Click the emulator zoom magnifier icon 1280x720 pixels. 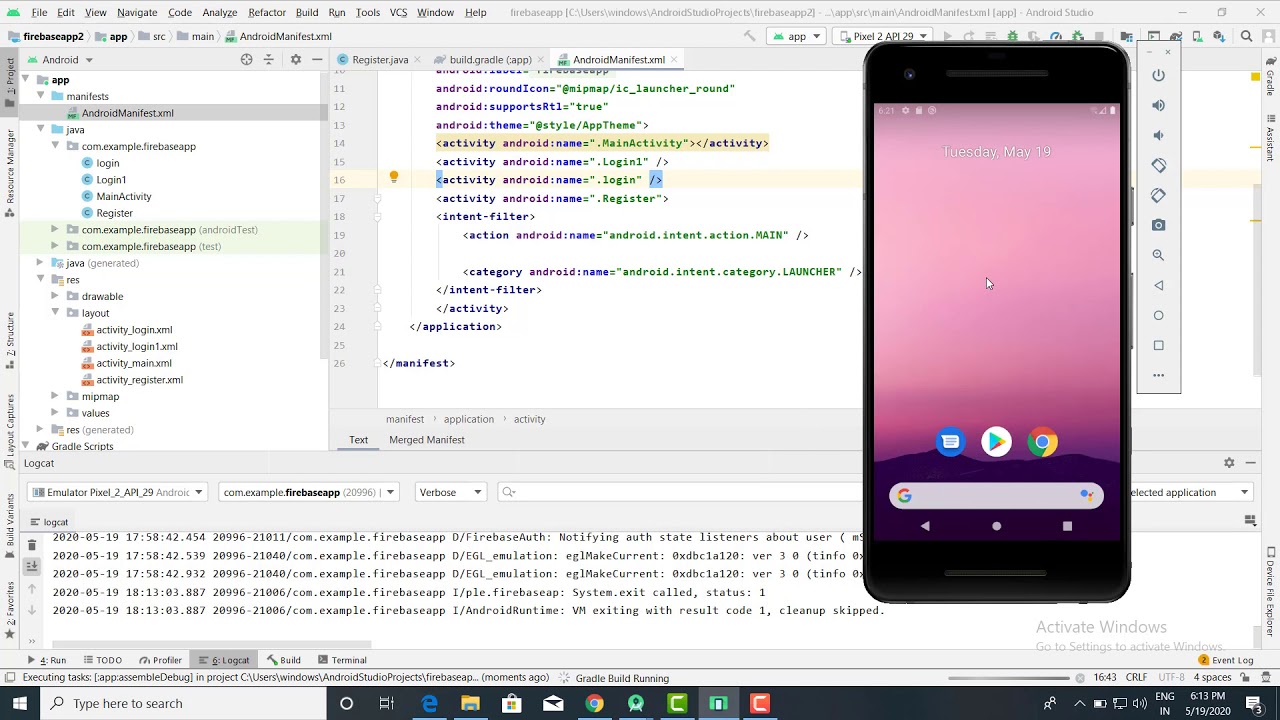coord(1158,255)
